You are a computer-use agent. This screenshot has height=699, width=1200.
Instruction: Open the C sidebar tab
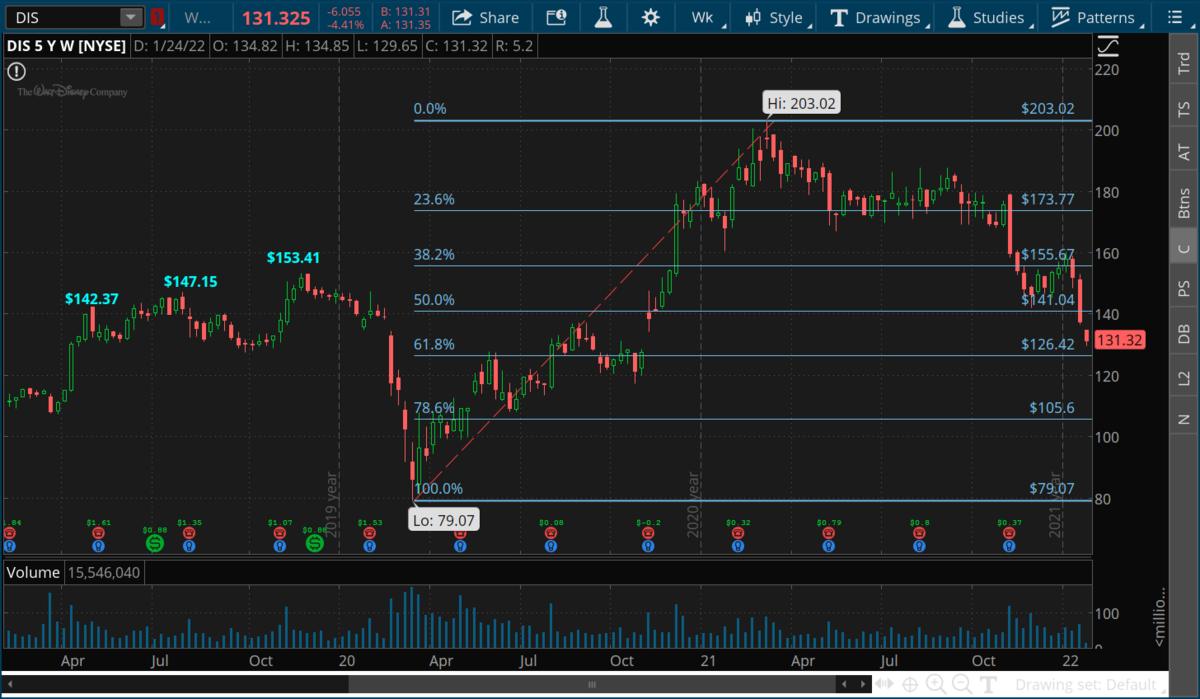coord(1184,247)
